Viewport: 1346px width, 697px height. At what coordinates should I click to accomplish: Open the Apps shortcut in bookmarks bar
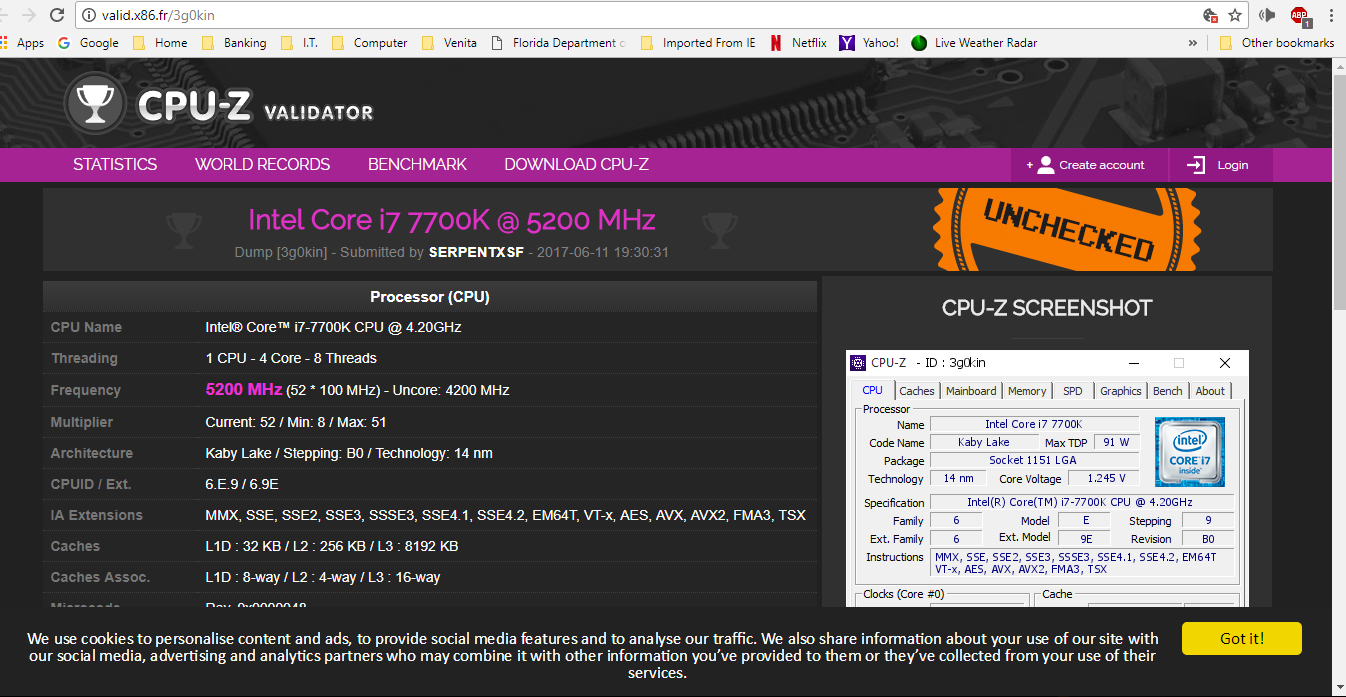22,43
